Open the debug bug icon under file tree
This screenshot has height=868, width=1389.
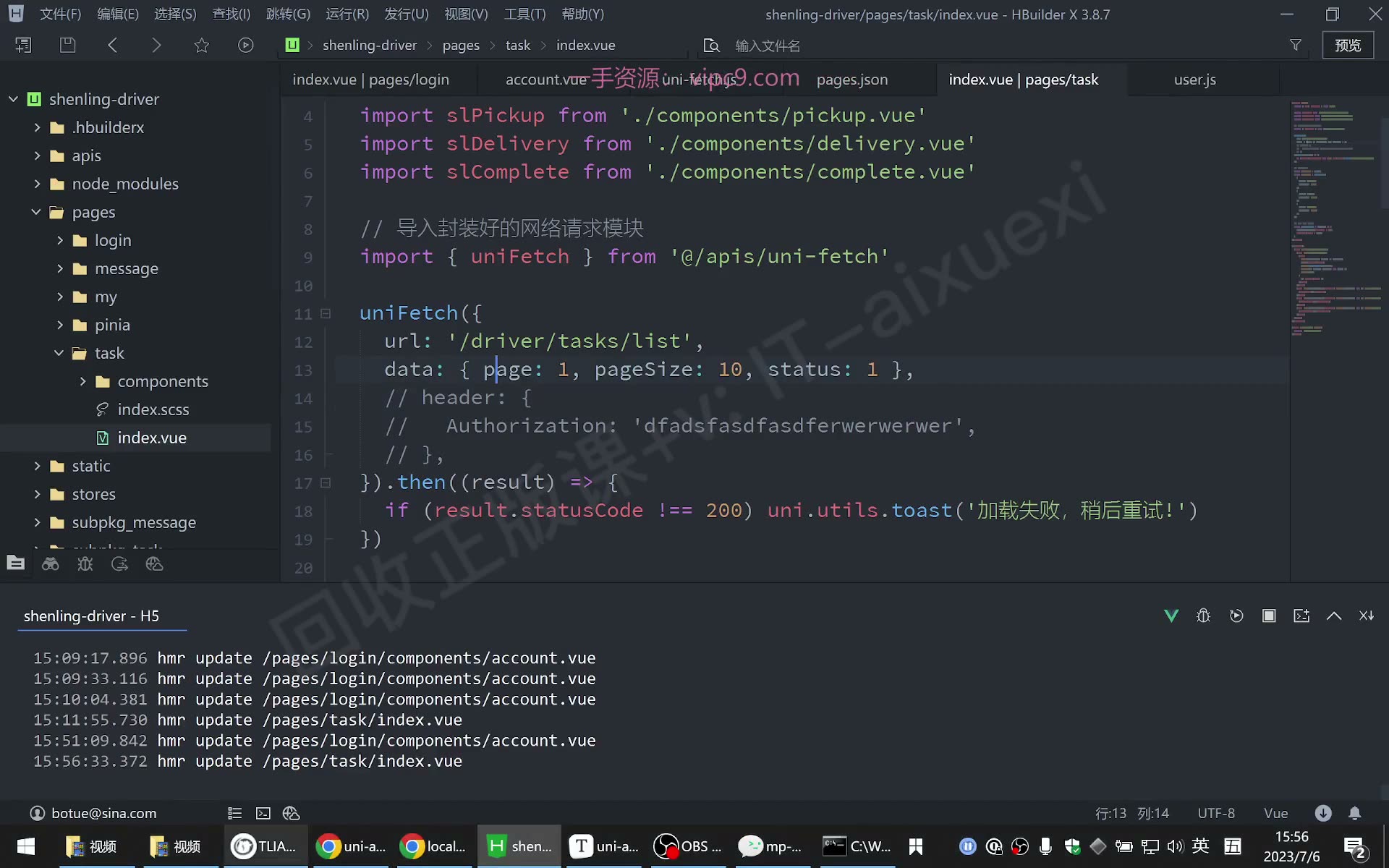[x=85, y=564]
